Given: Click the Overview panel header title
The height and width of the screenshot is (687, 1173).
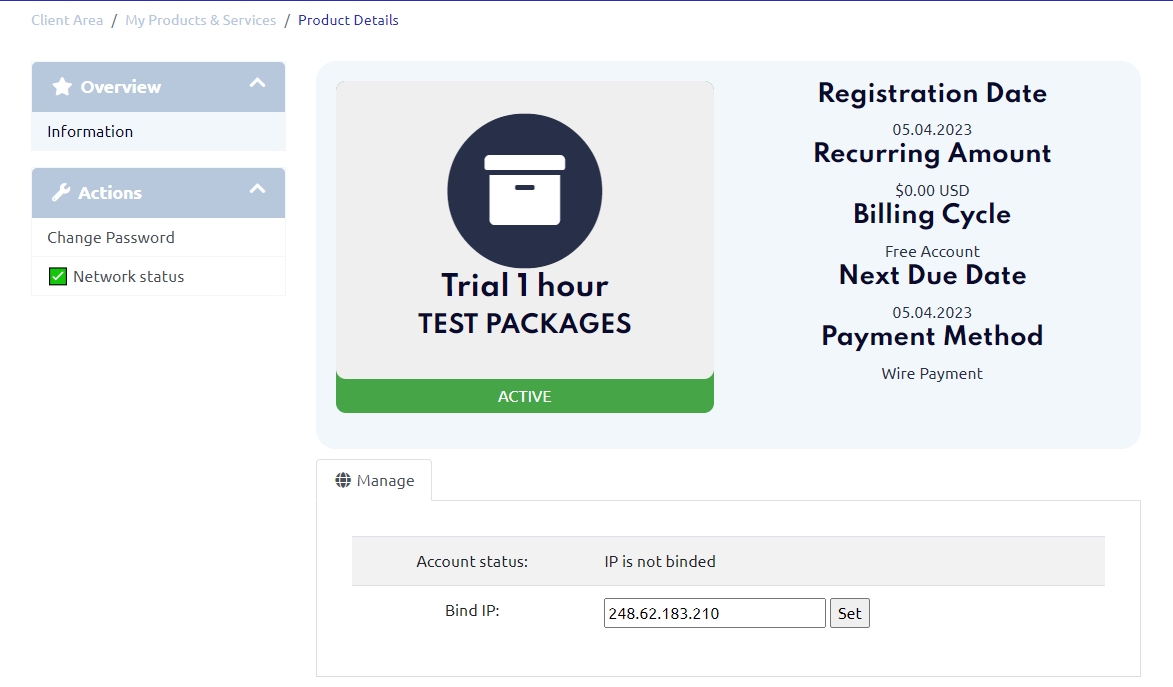Looking at the screenshot, I should 120,87.
